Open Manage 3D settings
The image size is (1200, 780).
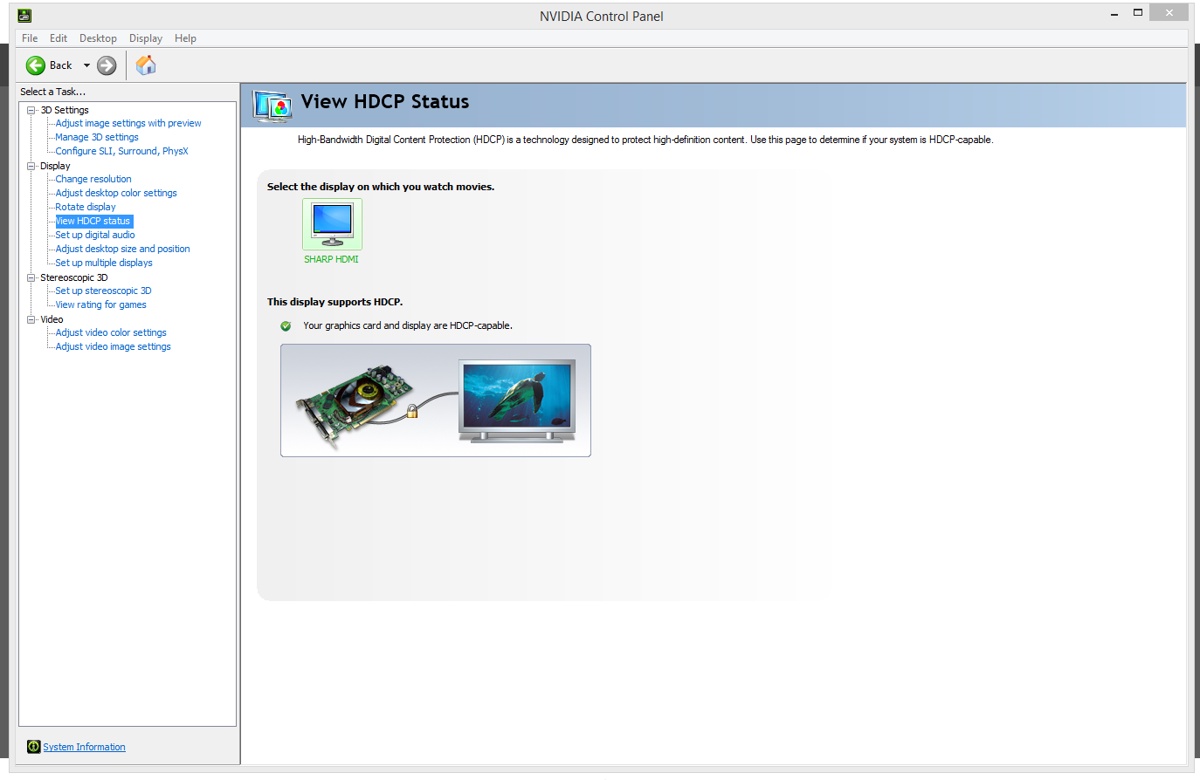click(97, 137)
